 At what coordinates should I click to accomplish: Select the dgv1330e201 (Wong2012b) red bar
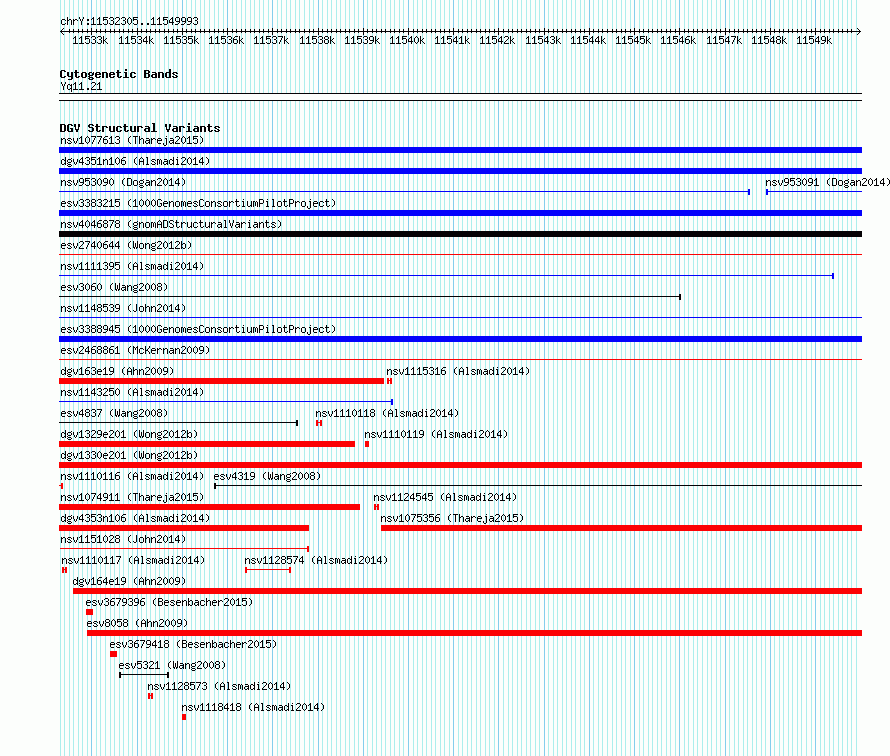click(460, 465)
